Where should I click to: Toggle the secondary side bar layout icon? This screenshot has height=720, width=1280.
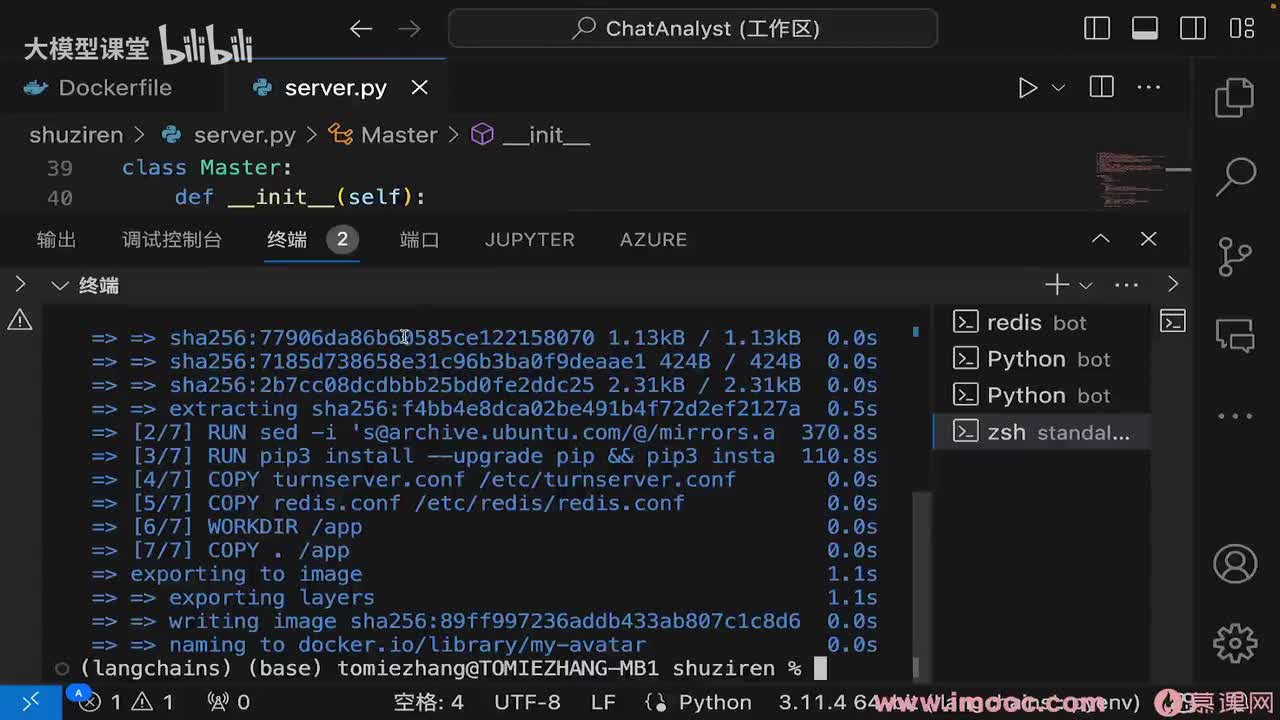tap(1193, 28)
